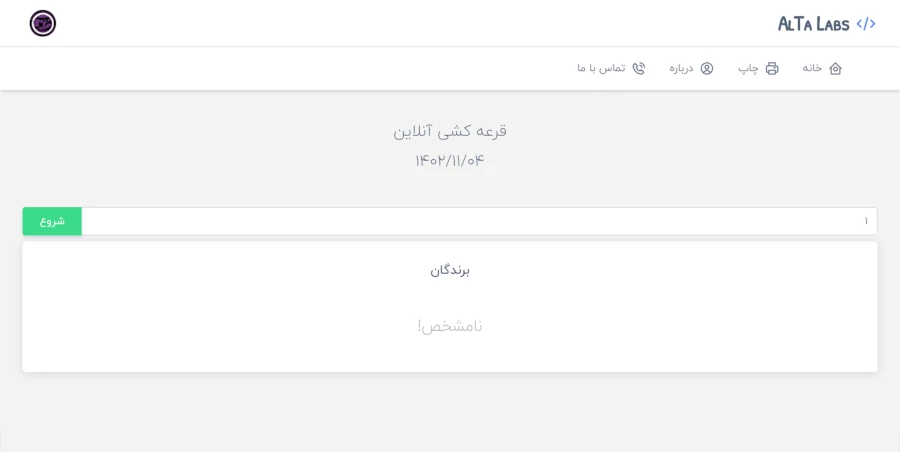Focus the winner count input field
This screenshot has width=900, height=452.
pyautogui.click(x=478, y=221)
